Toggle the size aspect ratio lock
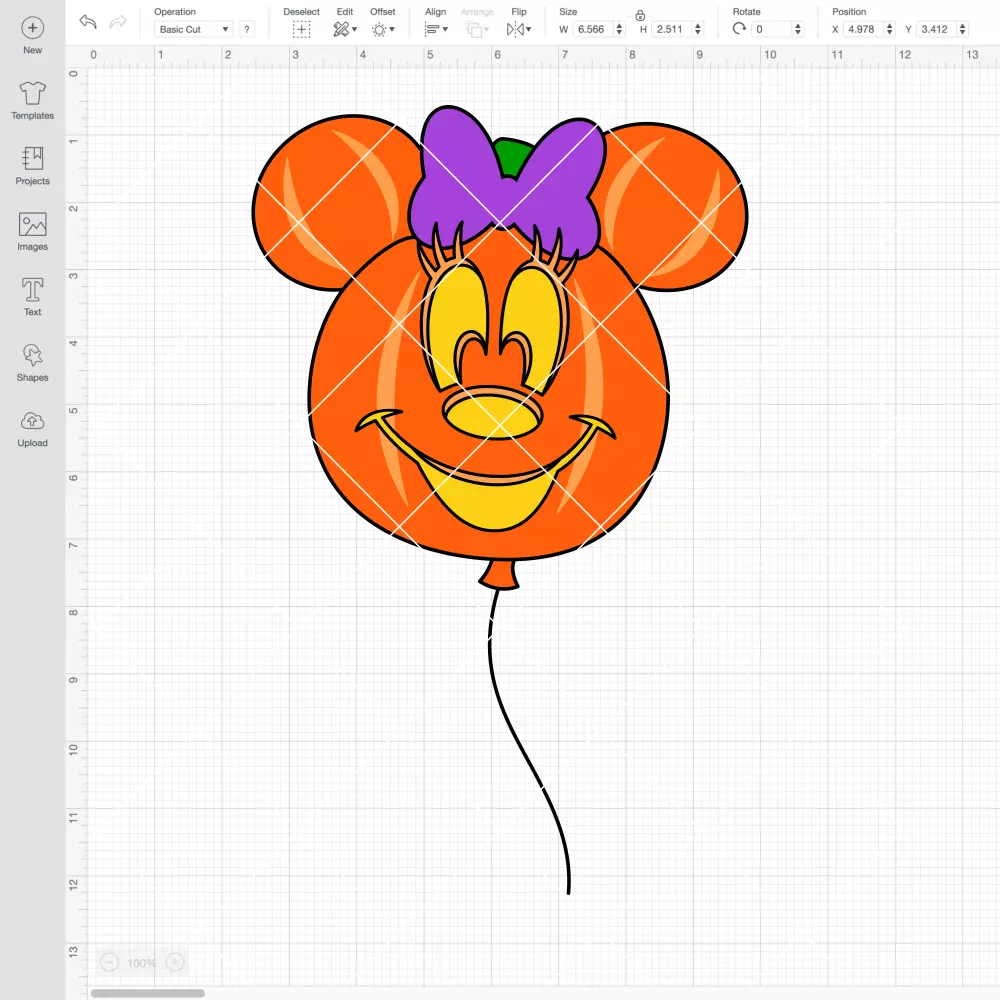The width and height of the screenshot is (1000, 1000). [640, 15]
